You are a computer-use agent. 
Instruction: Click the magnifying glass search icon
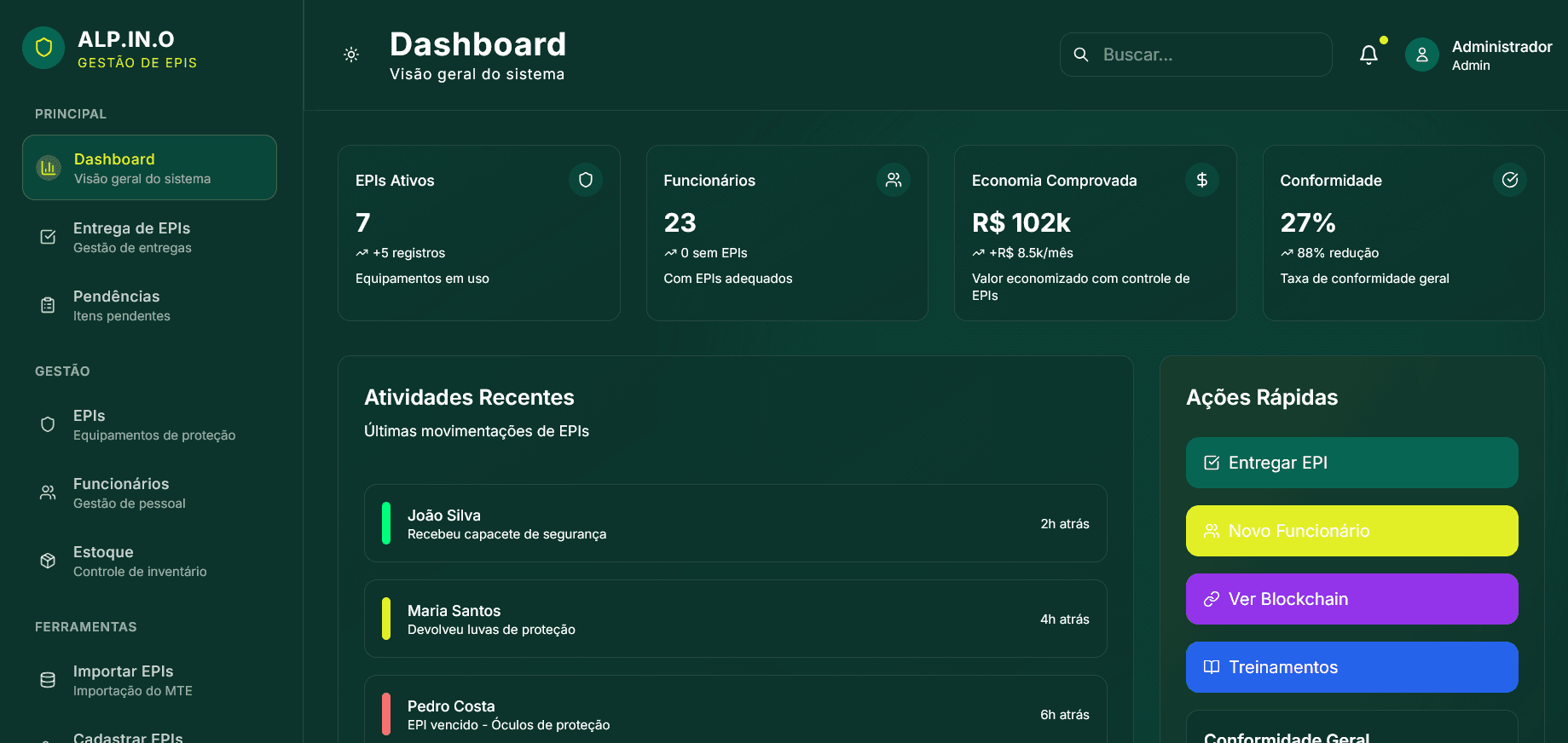(x=1081, y=55)
